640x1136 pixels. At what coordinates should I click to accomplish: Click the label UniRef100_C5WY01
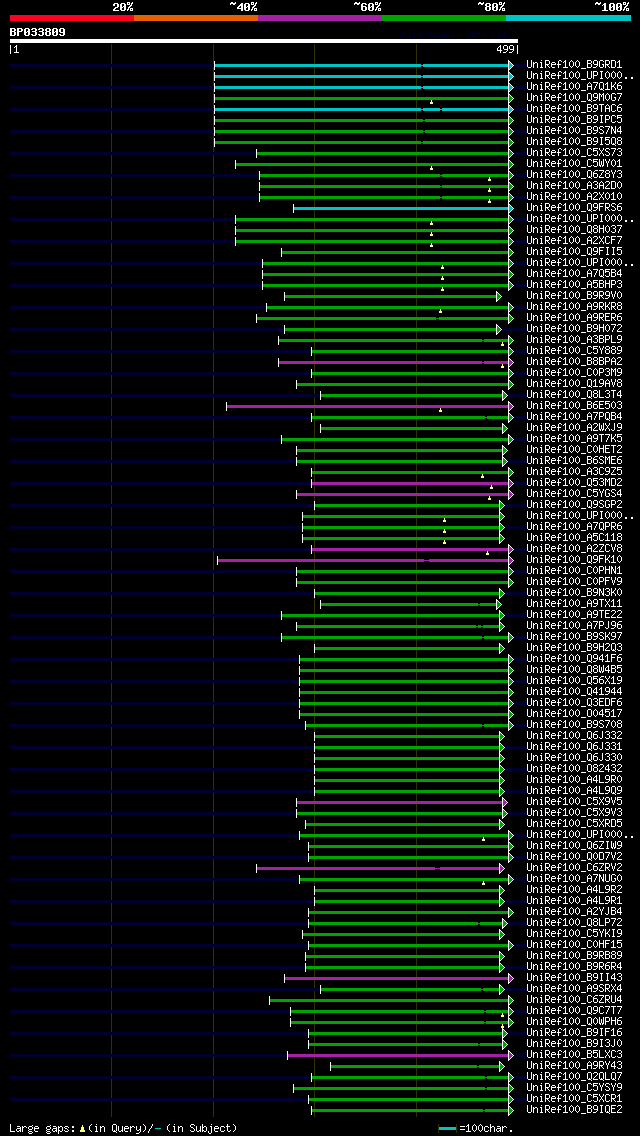click(x=574, y=164)
